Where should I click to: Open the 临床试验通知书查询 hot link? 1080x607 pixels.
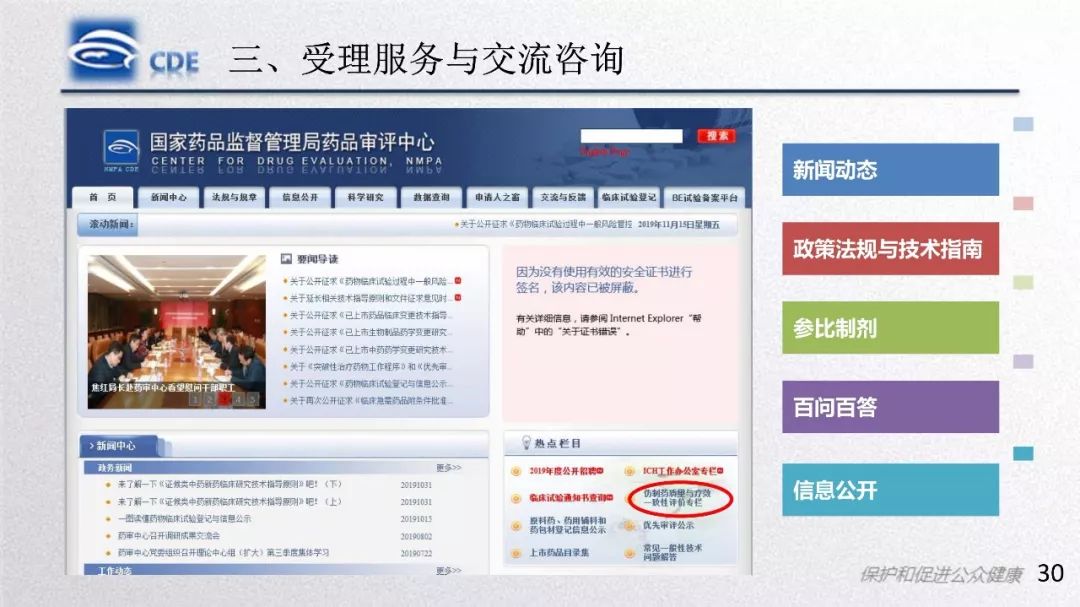pos(570,497)
